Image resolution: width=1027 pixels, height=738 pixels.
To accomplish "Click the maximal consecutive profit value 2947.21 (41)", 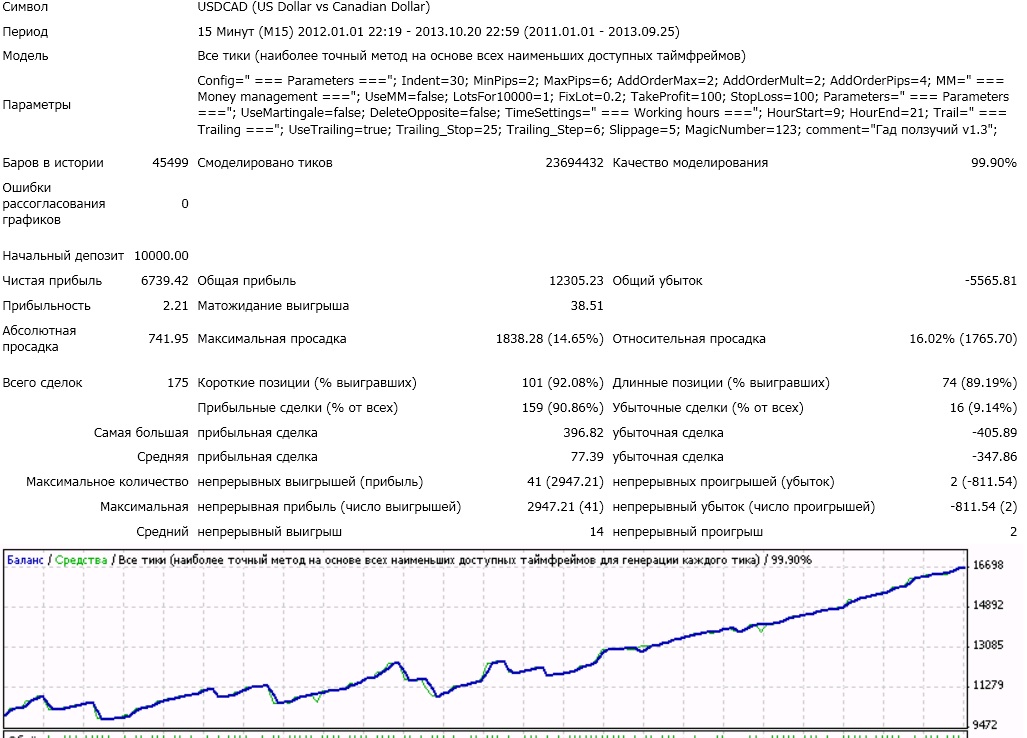I will click(x=565, y=507).
